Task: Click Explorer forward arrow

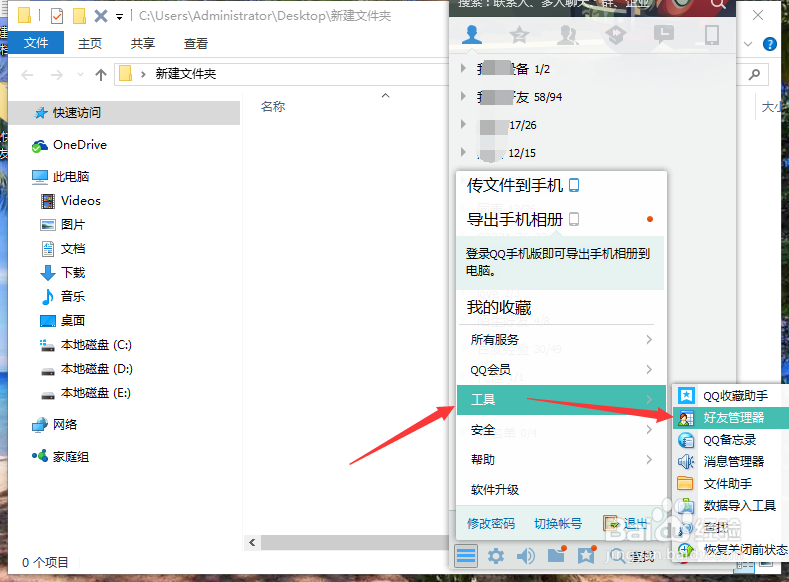Action: point(57,75)
